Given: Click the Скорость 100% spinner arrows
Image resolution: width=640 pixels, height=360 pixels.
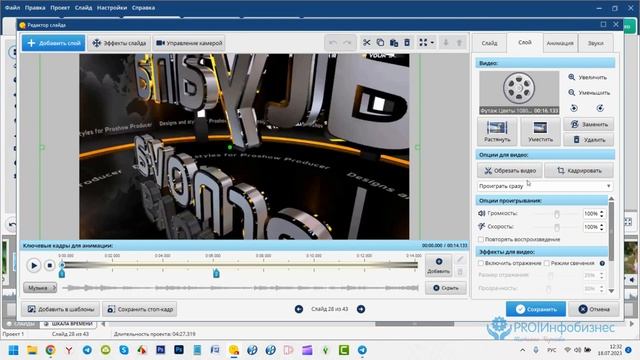Looking at the screenshot, I should pos(602,227).
